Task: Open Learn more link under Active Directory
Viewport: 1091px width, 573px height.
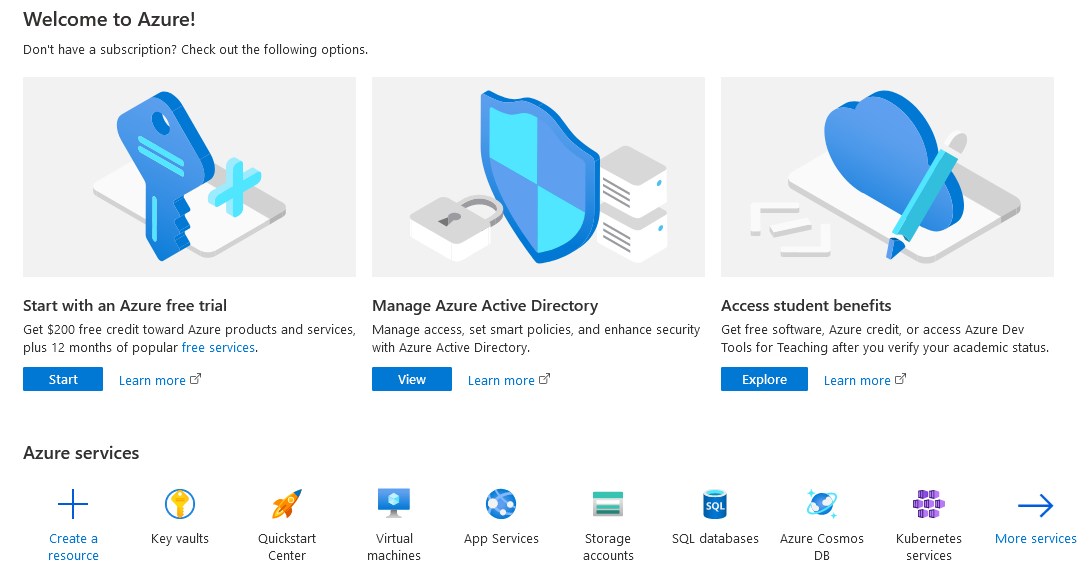Action: (x=501, y=380)
